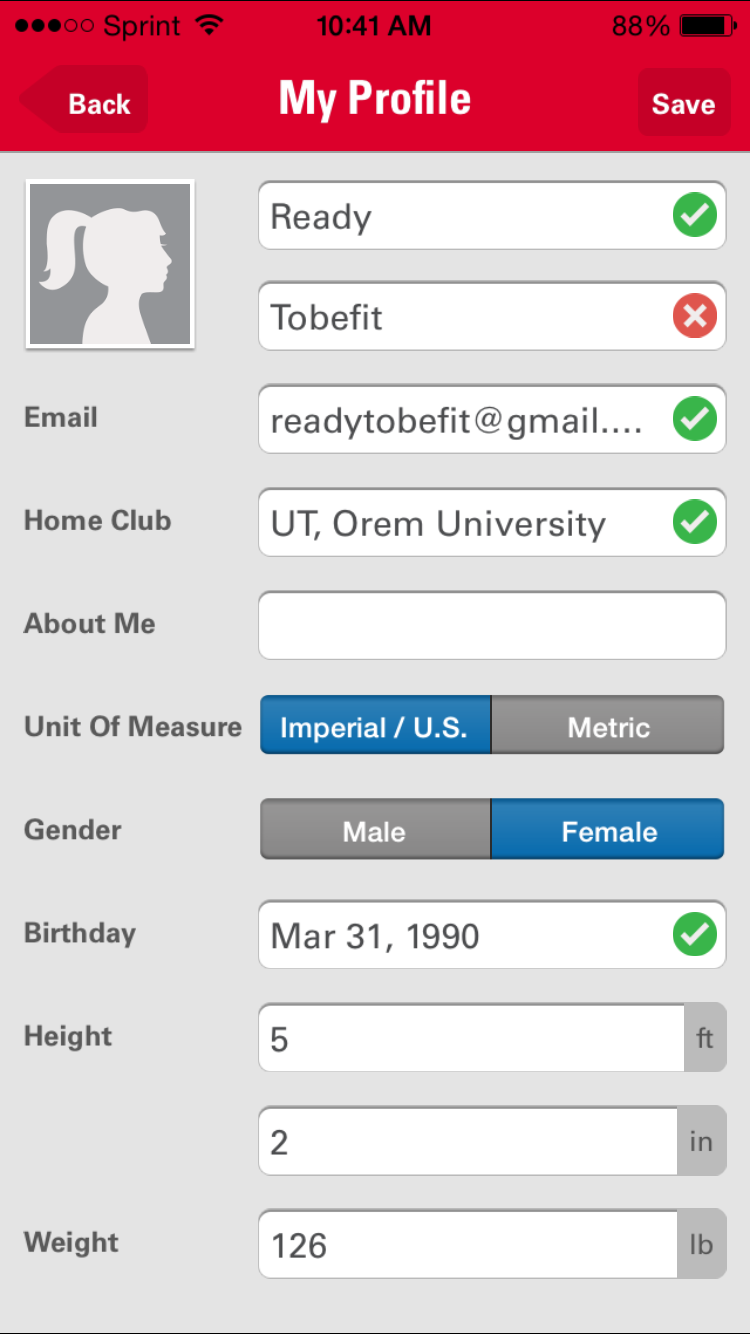The image size is (750, 1334).
Task: Edit the Height feet field
Action: click(x=470, y=1039)
